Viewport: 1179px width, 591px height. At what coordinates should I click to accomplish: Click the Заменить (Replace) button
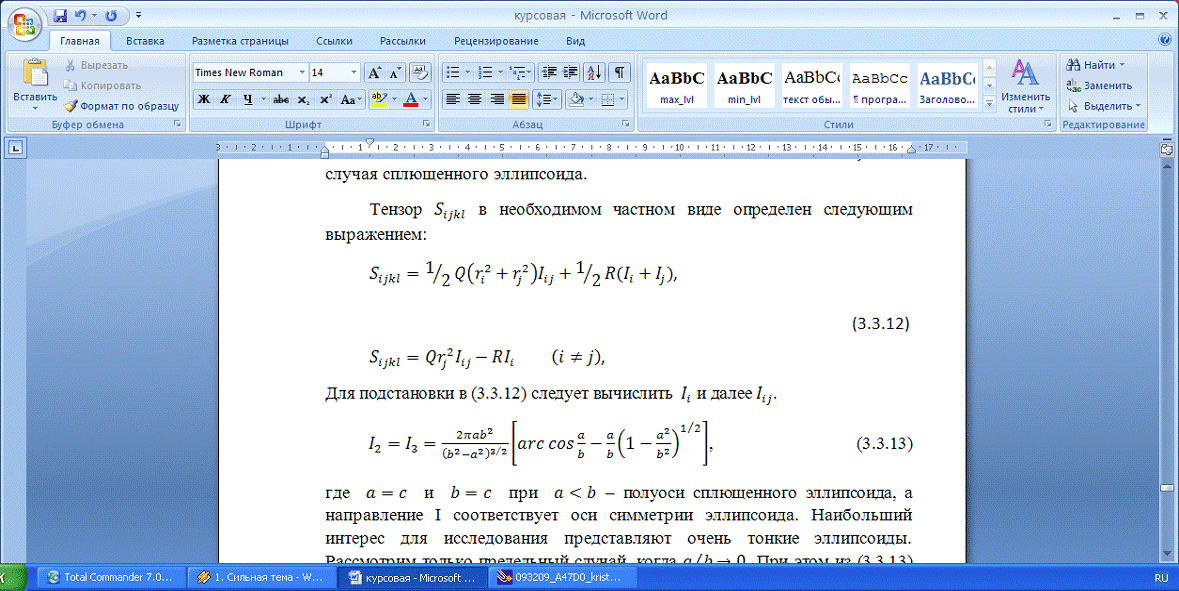[1100, 85]
